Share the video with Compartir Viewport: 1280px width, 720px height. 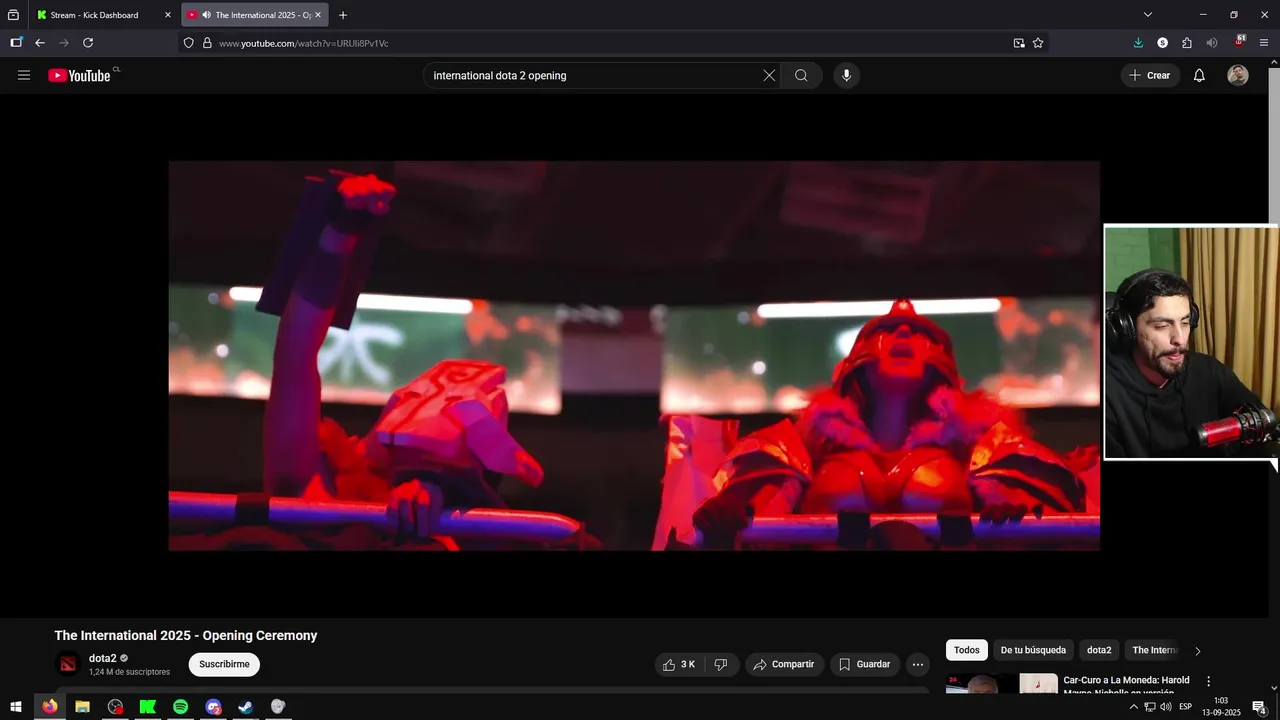[784, 664]
